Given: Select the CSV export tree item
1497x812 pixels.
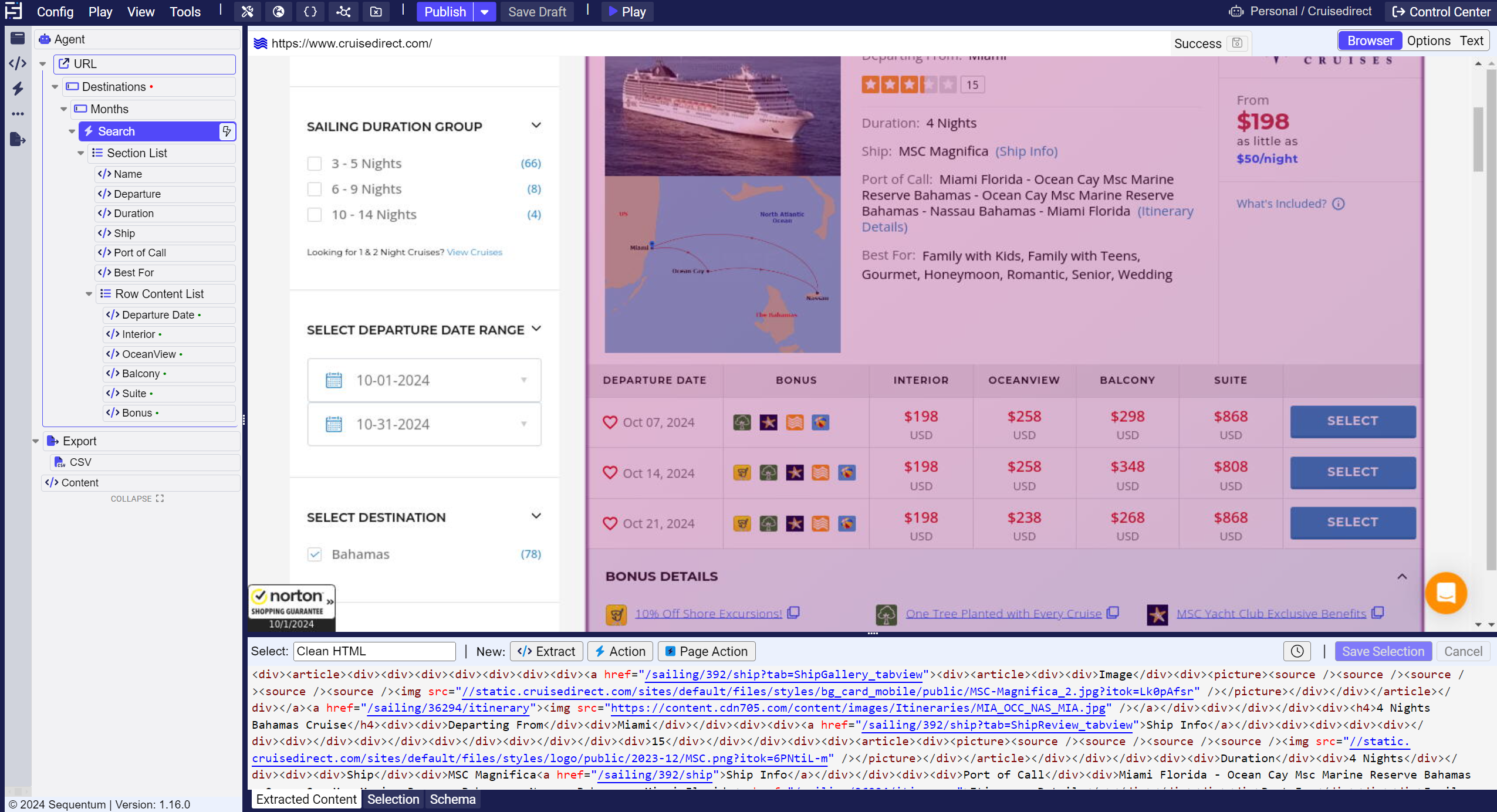Looking at the screenshot, I should tap(145, 462).
